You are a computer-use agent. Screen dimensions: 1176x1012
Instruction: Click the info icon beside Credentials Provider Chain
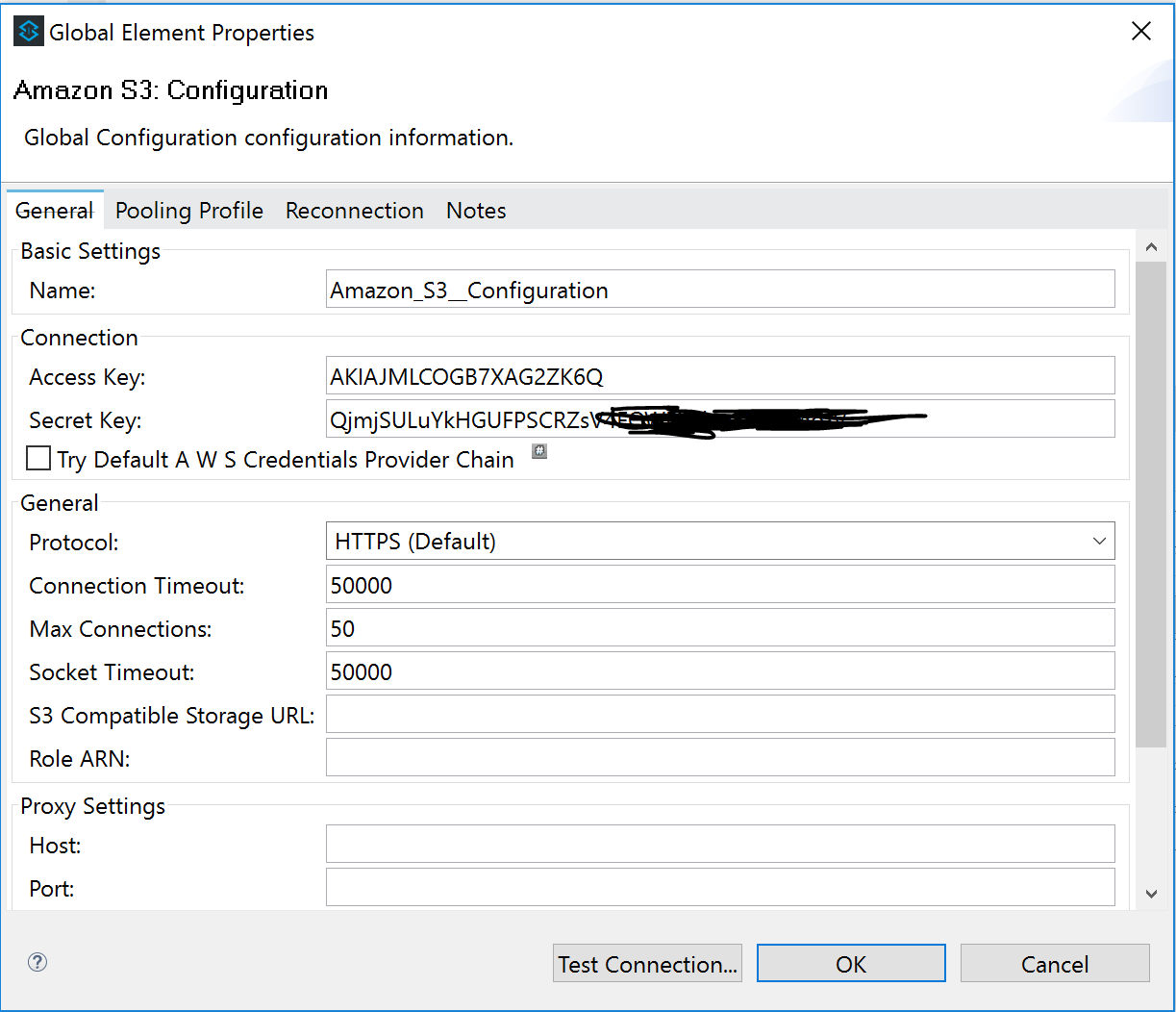coord(539,451)
